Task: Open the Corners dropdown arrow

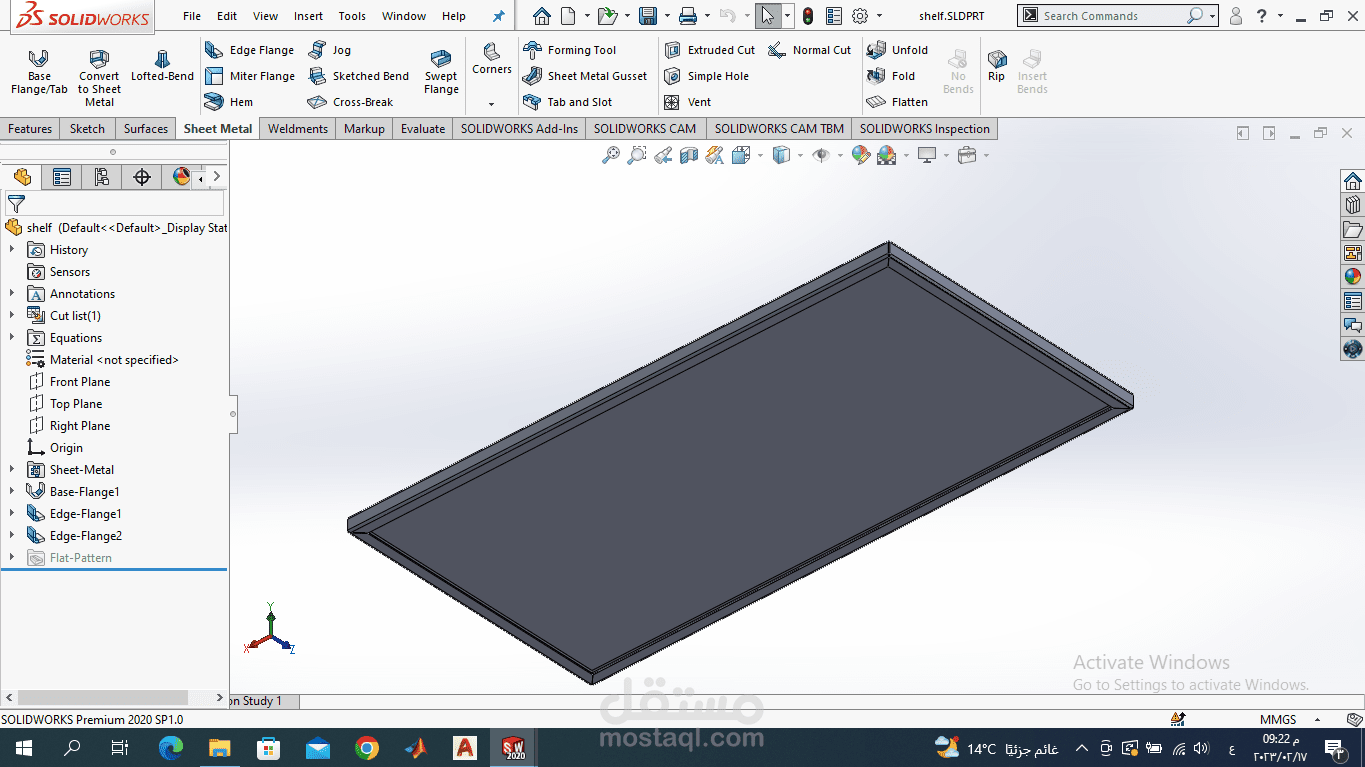Action: point(491,104)
